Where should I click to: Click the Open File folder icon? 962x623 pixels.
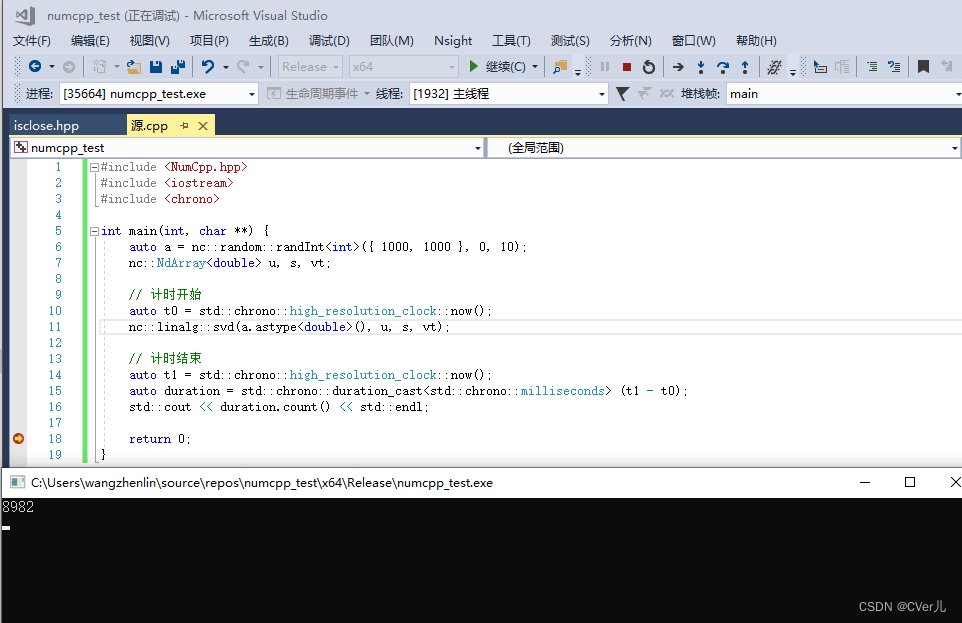click(134, 66)
